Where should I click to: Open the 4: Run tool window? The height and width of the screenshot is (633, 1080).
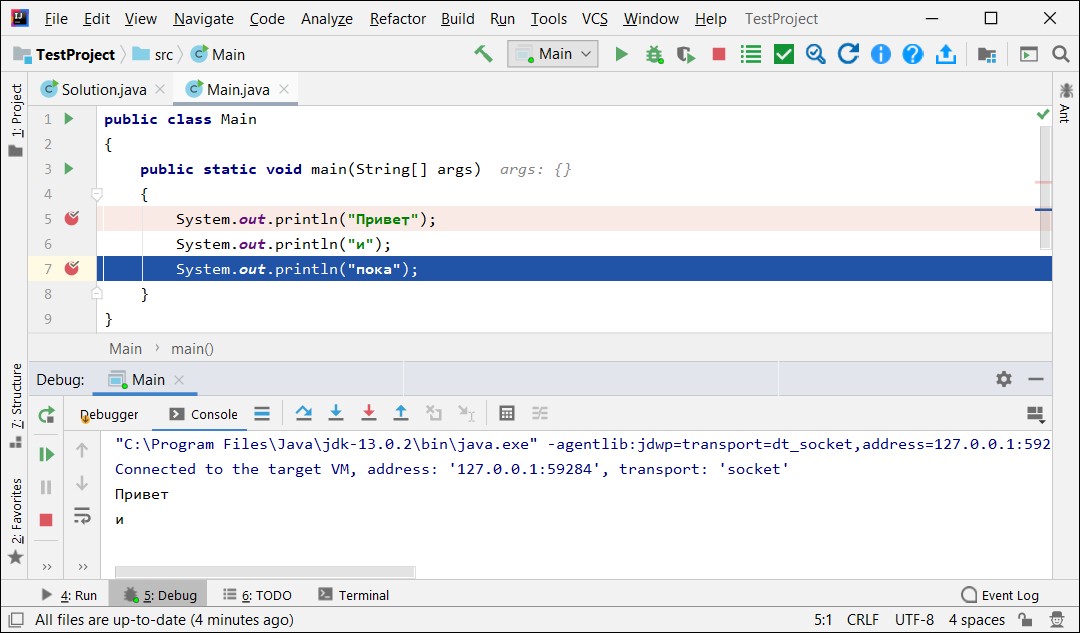69,595
